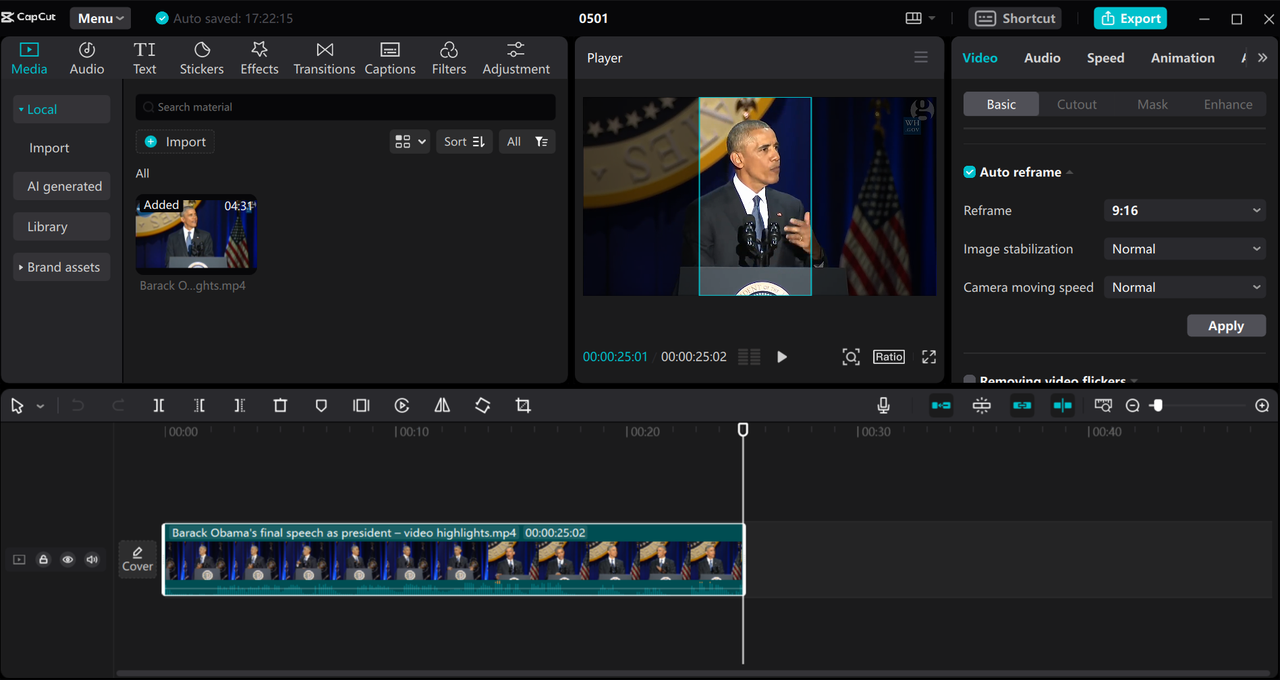Zoom in timeline with plus magnifier
Viewport: 1280px width, 680px height.
pos(1262,405)
